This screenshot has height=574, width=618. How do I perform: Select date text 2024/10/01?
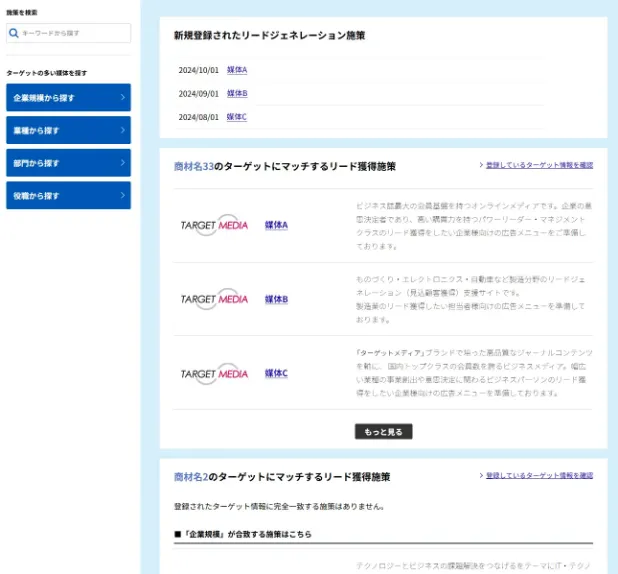pos(199,70)
